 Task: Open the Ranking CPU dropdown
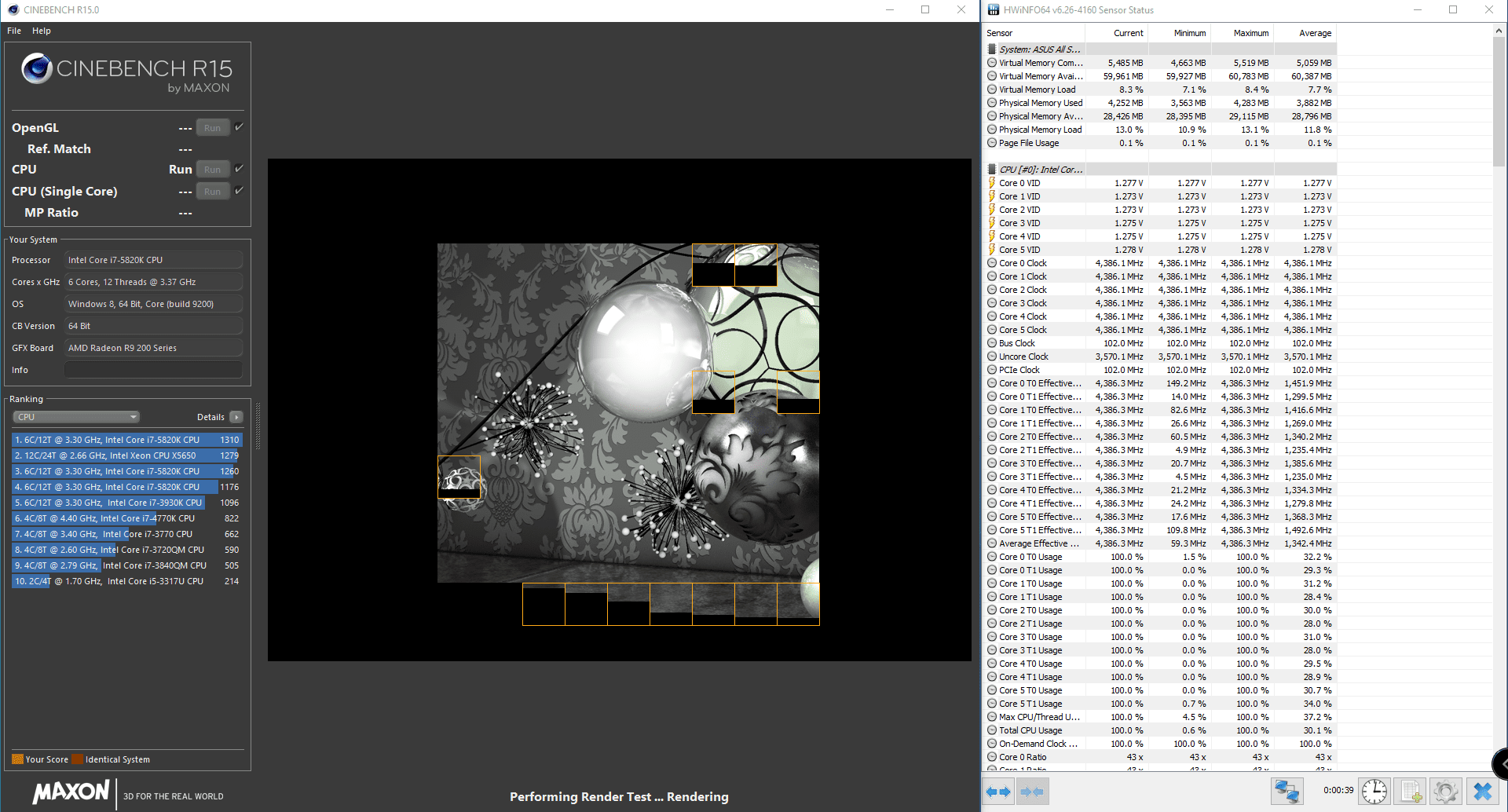76,417
